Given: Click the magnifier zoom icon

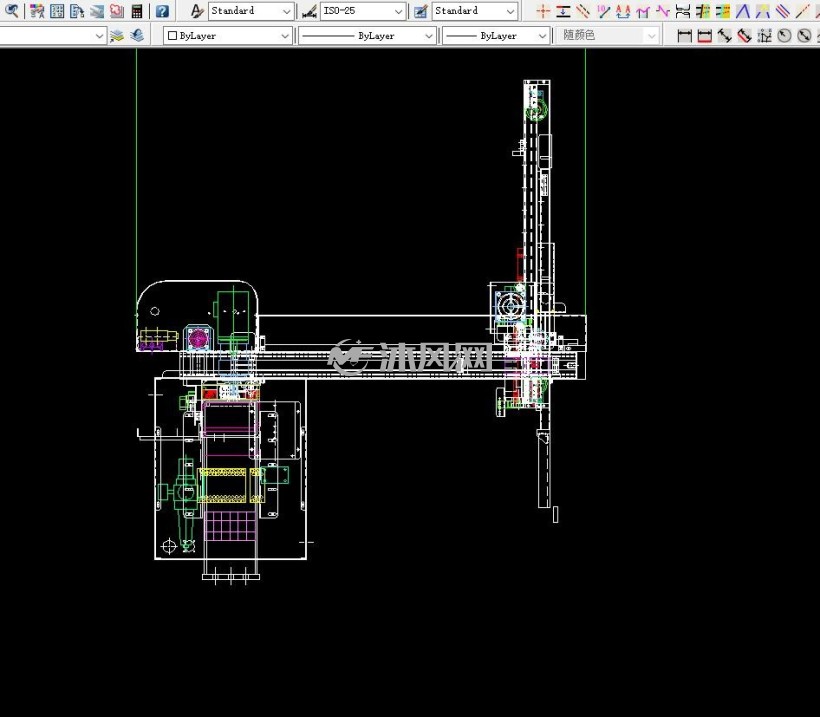Looking at the screenshot, I should (x=12, y=10).
